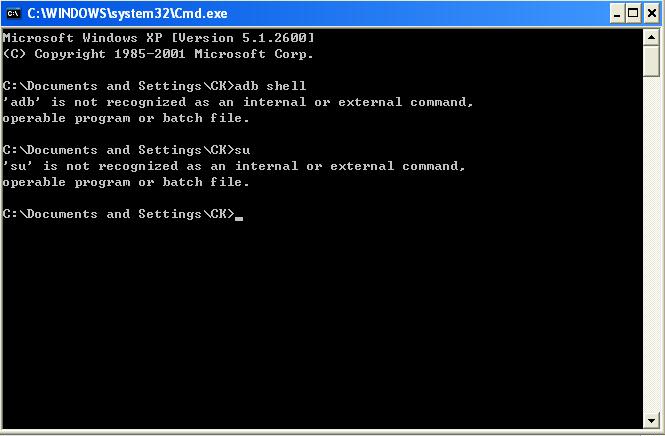Open the Cmd.exe system menu icon
Screen dimensions: 665x436
(14, 13)
